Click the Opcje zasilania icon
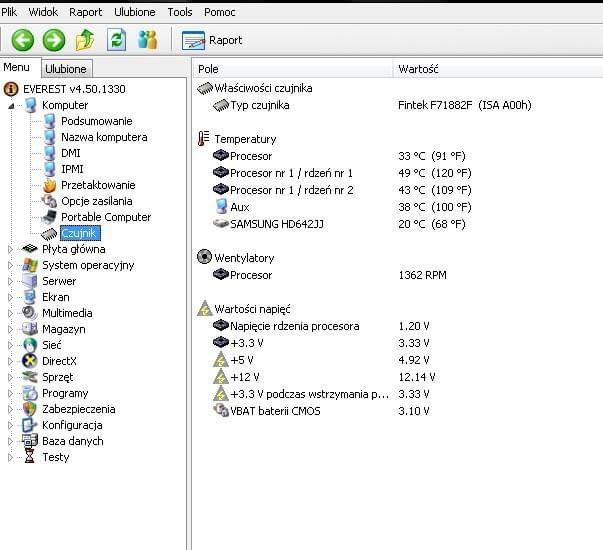 (x=49, y=201)
